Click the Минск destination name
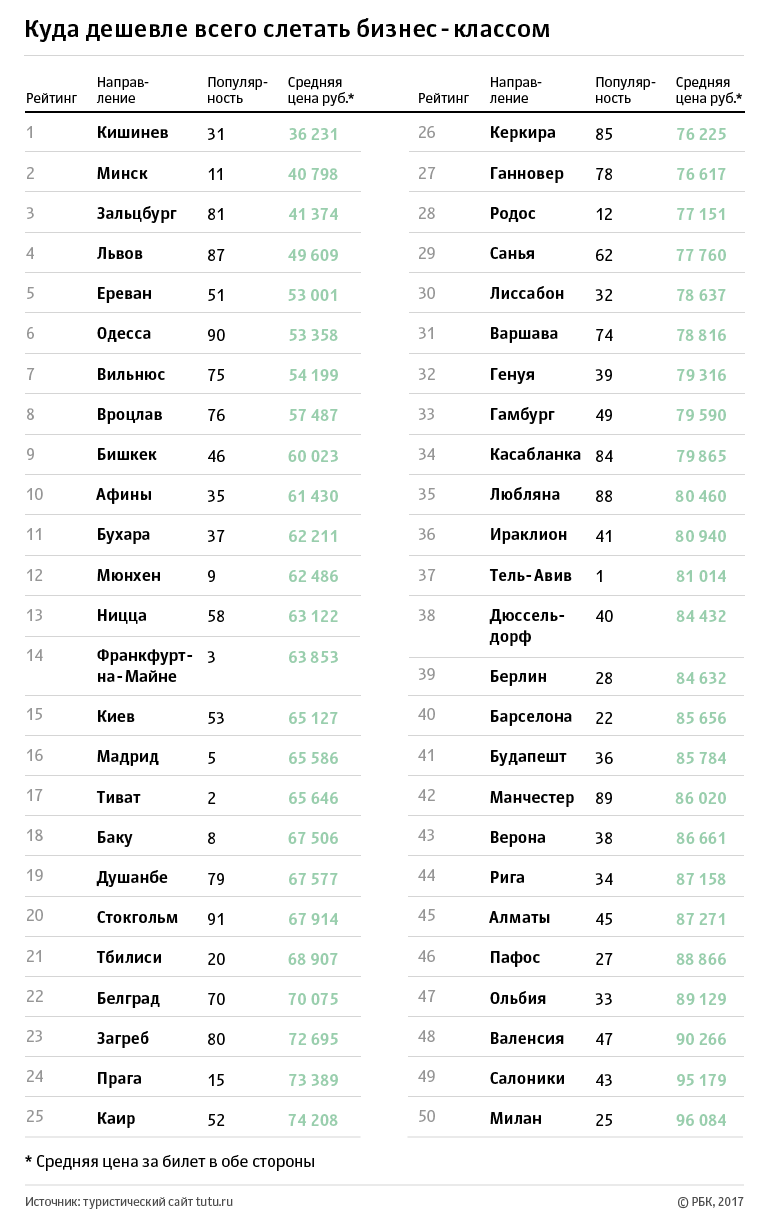Screen dimensions: 768x1220 tap(122, 173)
